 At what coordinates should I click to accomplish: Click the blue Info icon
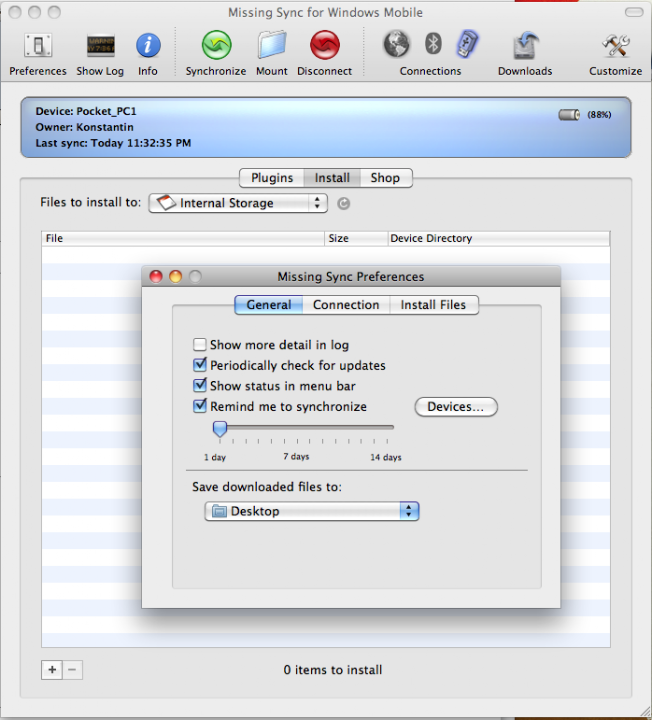[148, 45]
